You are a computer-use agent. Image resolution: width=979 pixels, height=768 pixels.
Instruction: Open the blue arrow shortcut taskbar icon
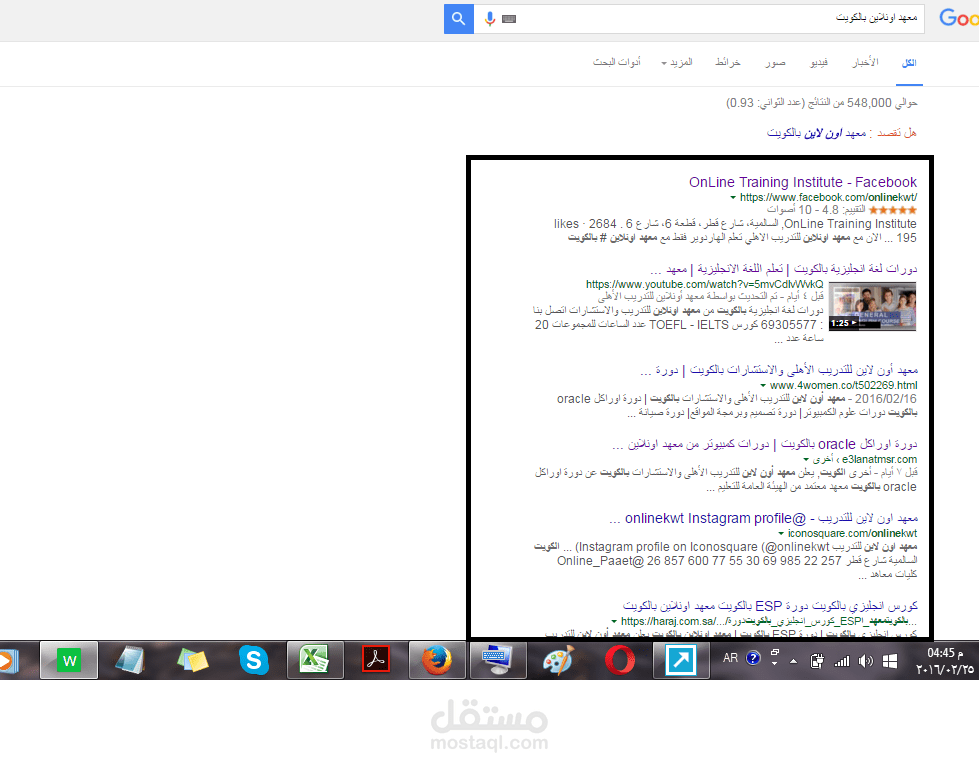[x=681, y=659]
